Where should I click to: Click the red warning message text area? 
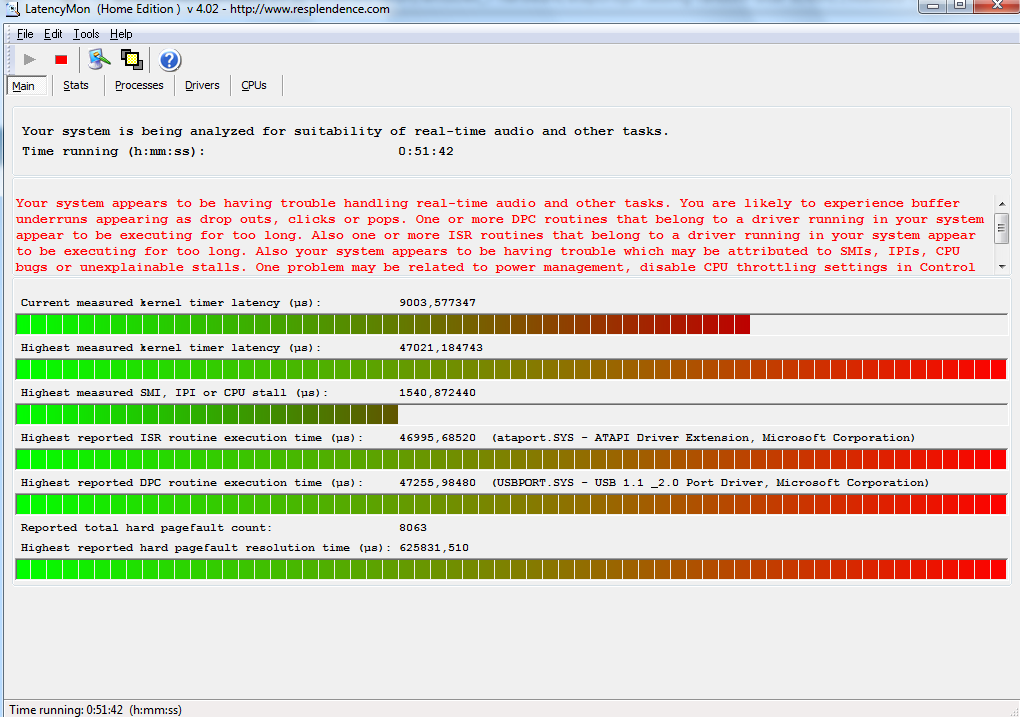(500, 235)
